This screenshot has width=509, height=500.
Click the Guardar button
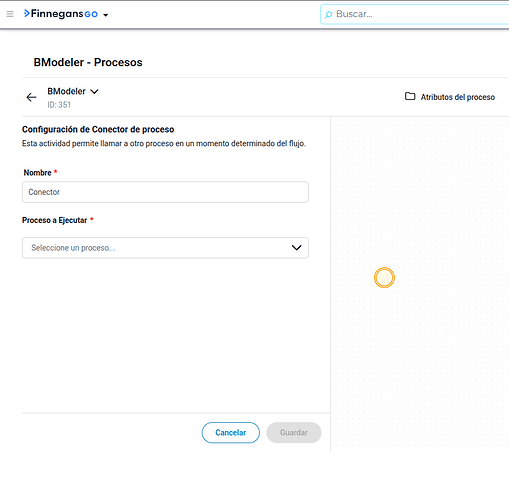coord(294,433)
